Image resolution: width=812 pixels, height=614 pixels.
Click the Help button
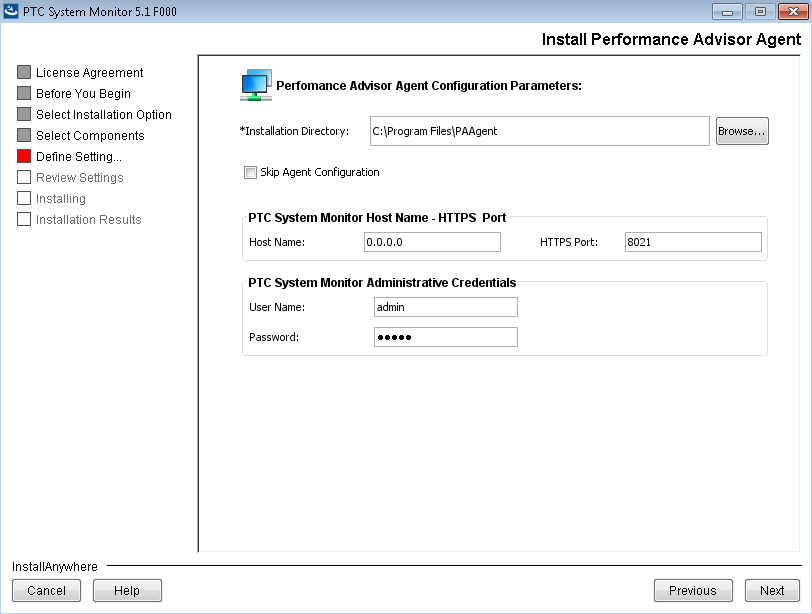(127, 590)
